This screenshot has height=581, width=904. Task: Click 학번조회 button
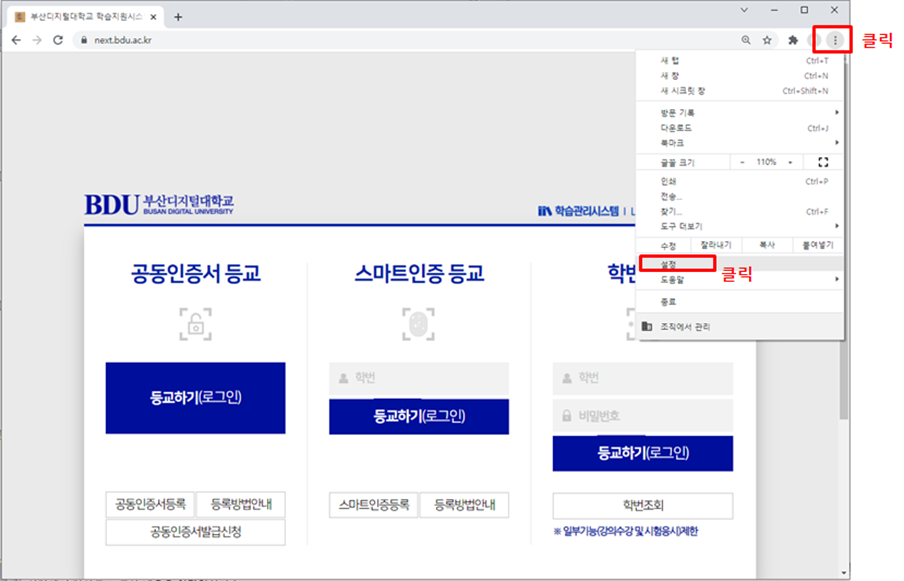point(643,505)
